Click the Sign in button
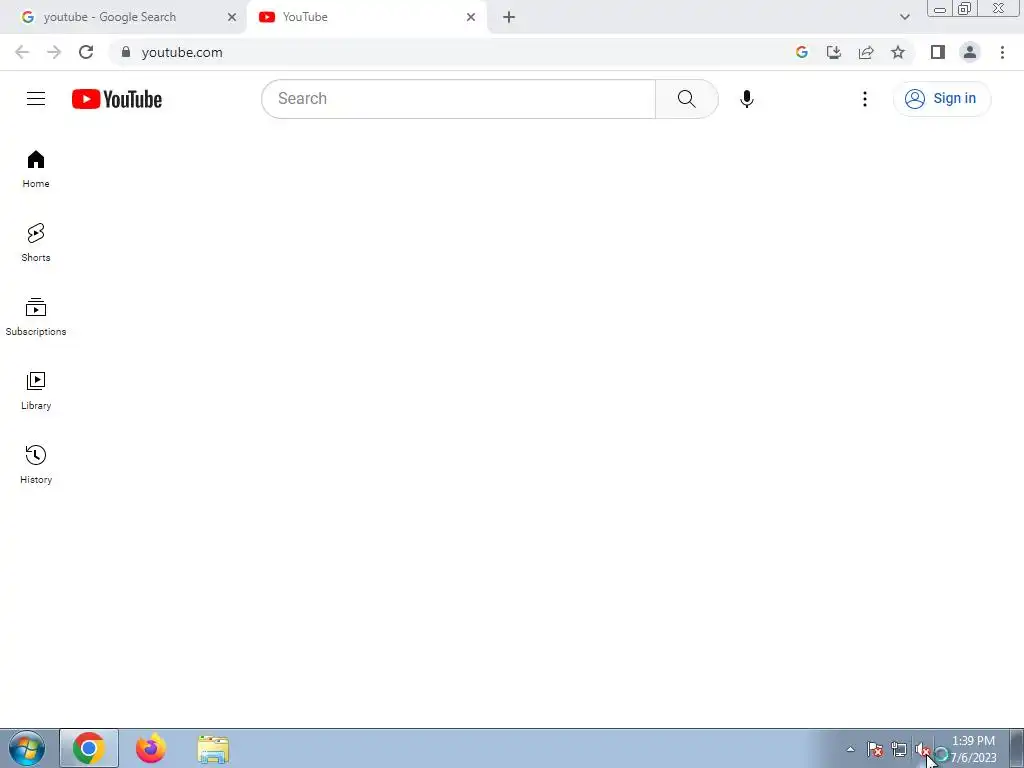1024x768 pixels. click(x=941, y=99)
